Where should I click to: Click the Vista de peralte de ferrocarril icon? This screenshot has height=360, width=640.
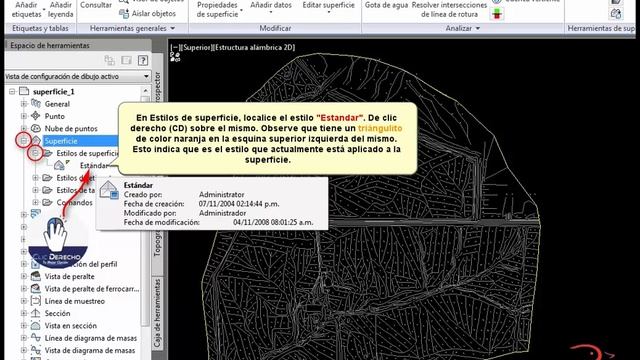point(36,289)
